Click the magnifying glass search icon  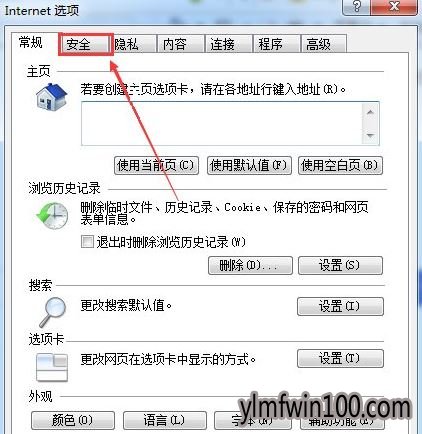(x=53, y=312)
